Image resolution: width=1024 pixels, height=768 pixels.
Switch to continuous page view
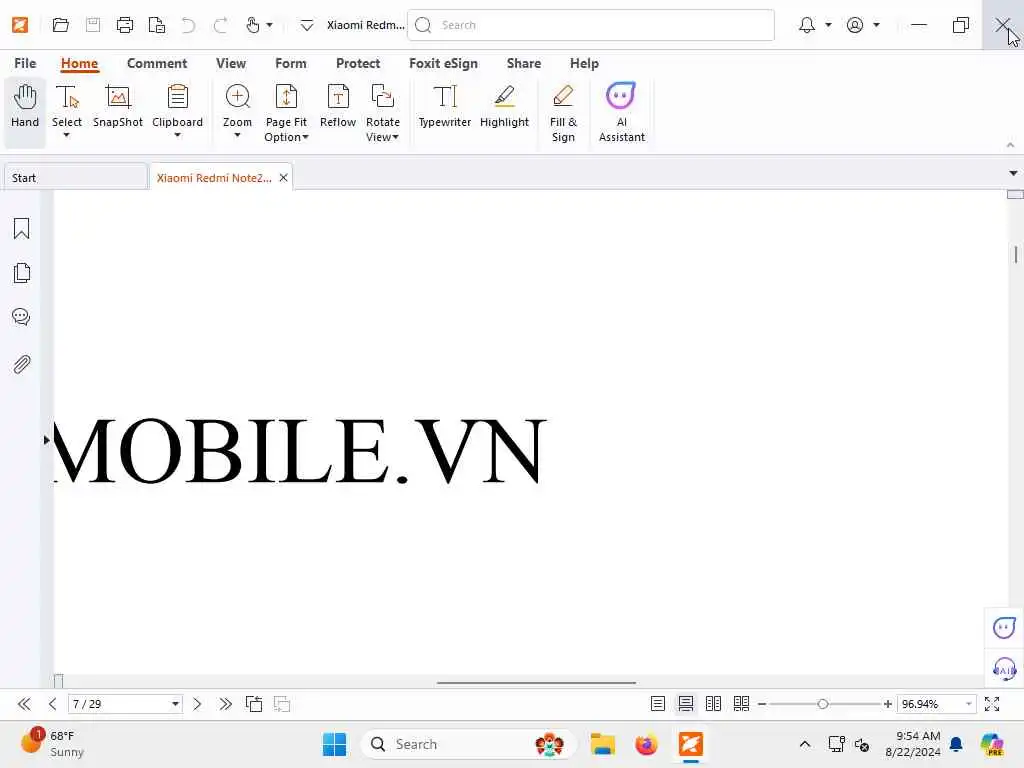686,704
